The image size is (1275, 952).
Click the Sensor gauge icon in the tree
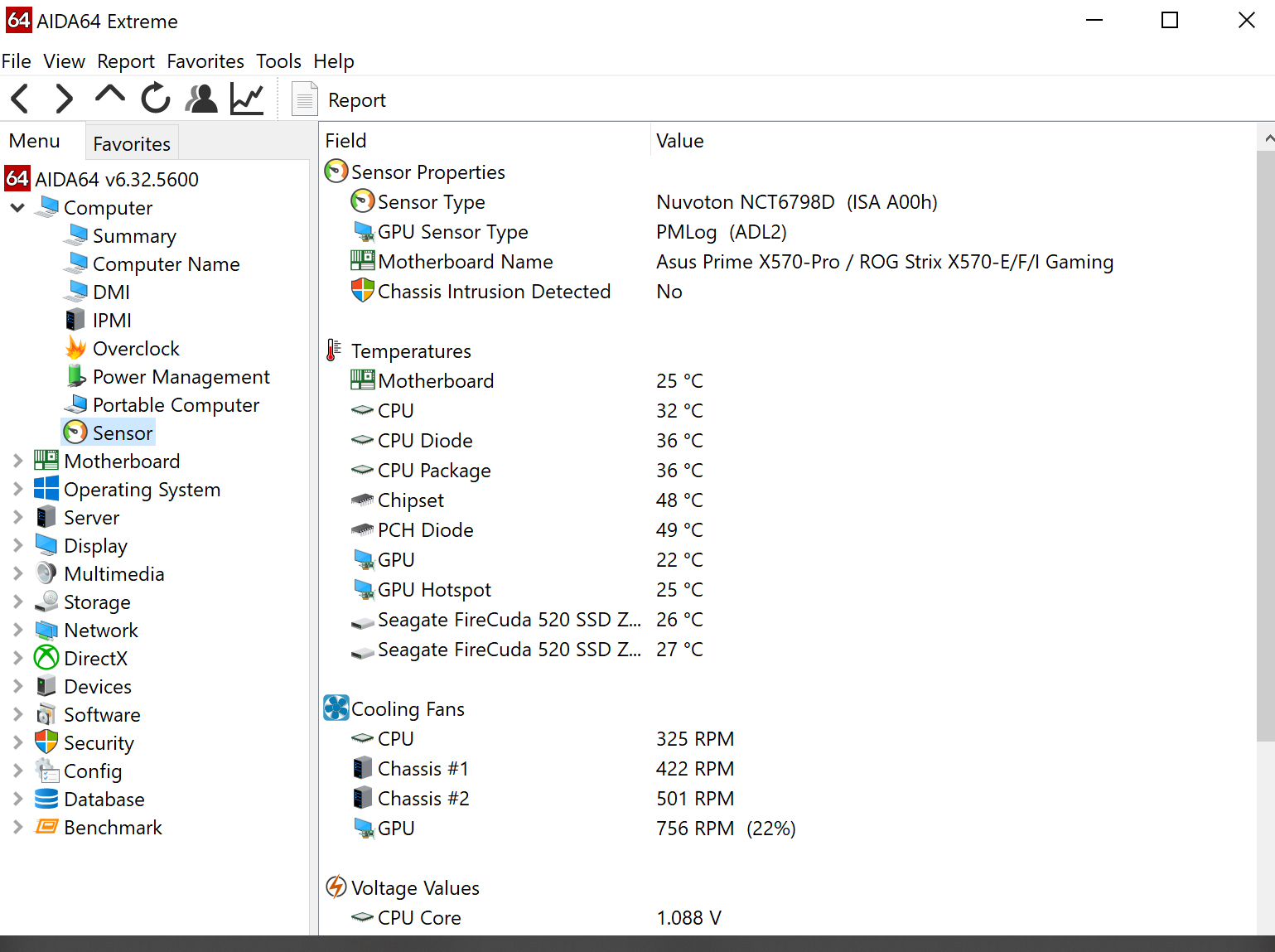(75, 432)
